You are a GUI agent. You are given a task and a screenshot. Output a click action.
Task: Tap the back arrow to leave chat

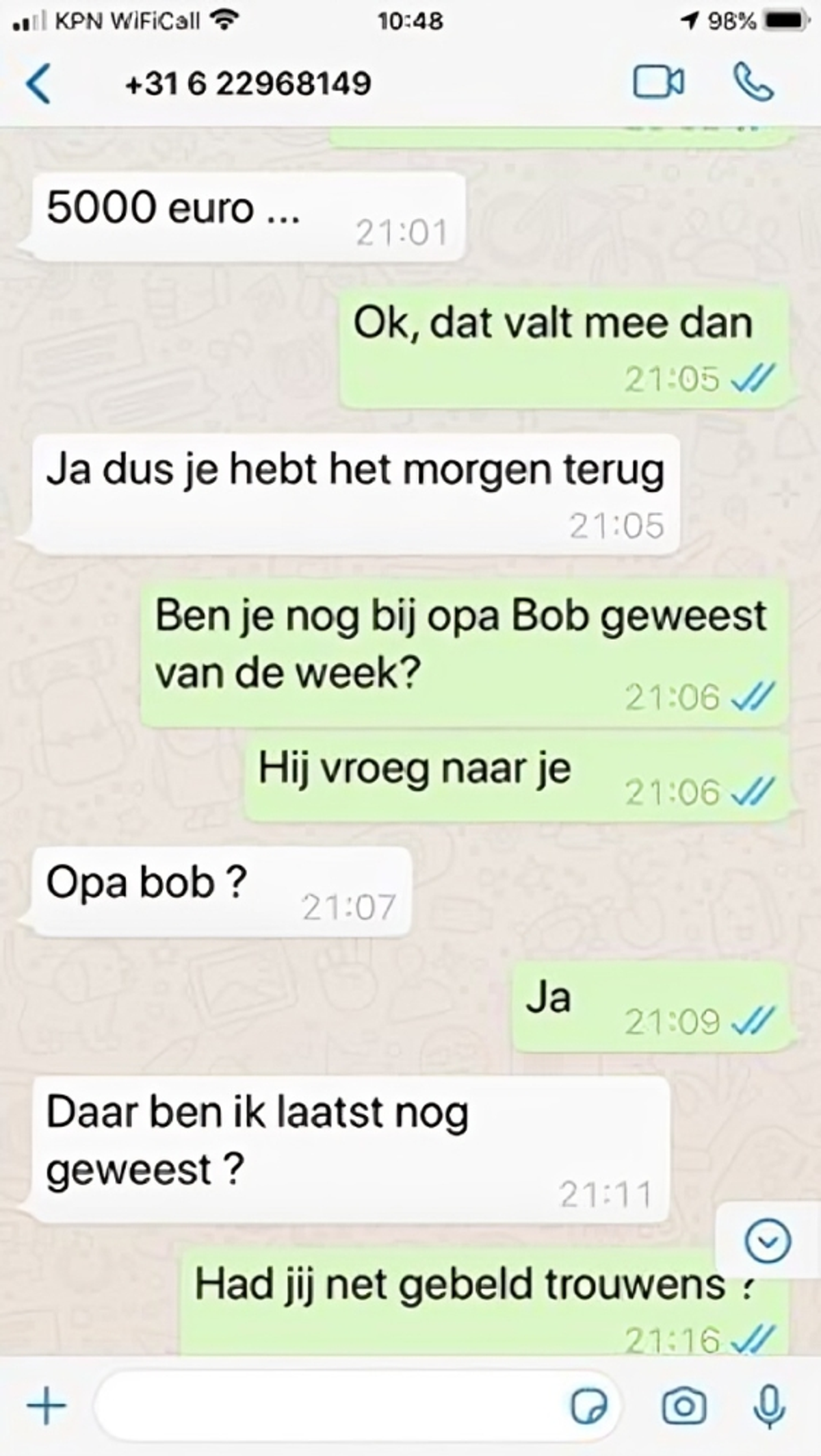(x=38, y=84)
